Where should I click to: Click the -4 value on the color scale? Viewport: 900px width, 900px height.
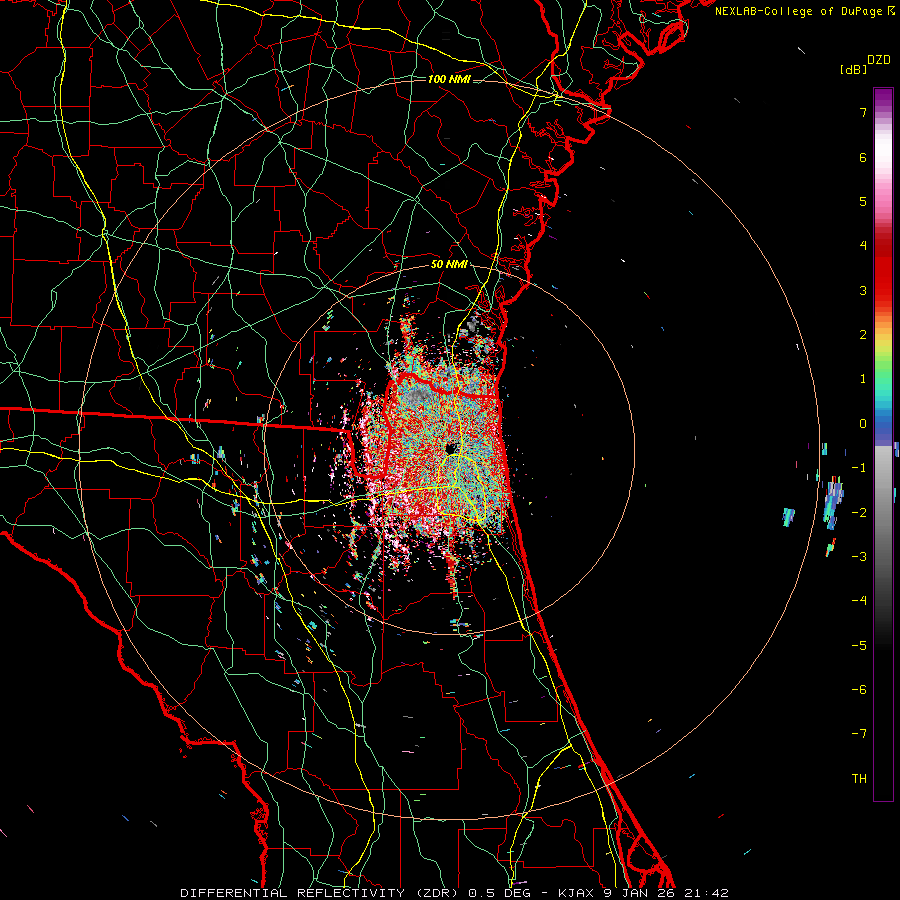(x=859, y=600)
